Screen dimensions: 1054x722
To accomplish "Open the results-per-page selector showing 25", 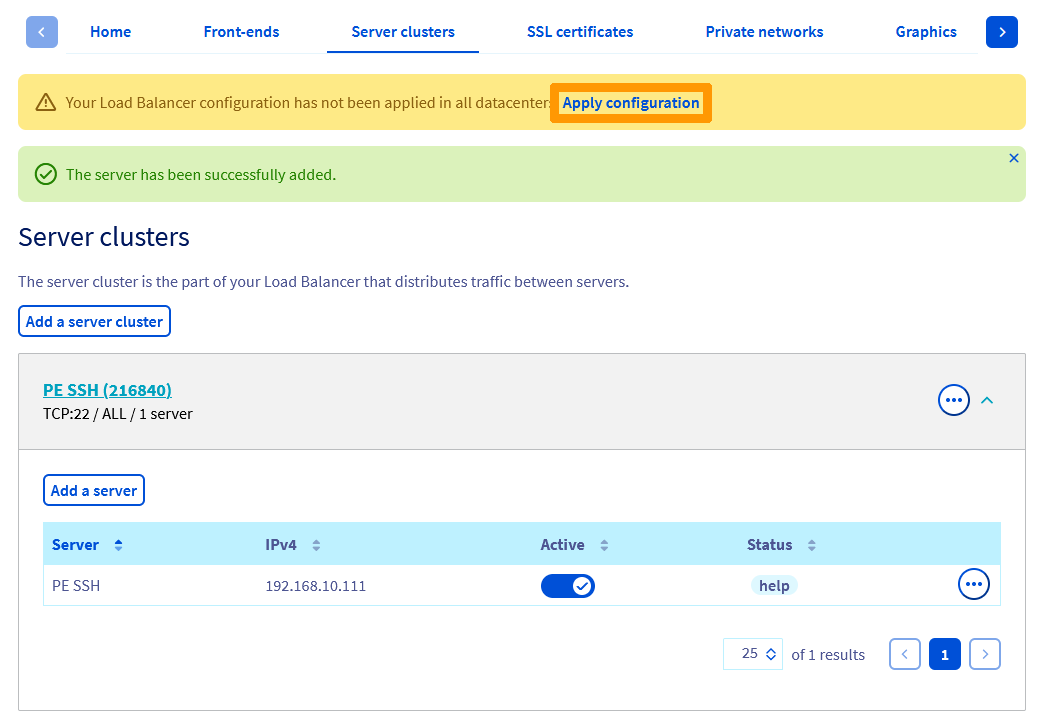I will pyautogui.click(x=752, y=654).
